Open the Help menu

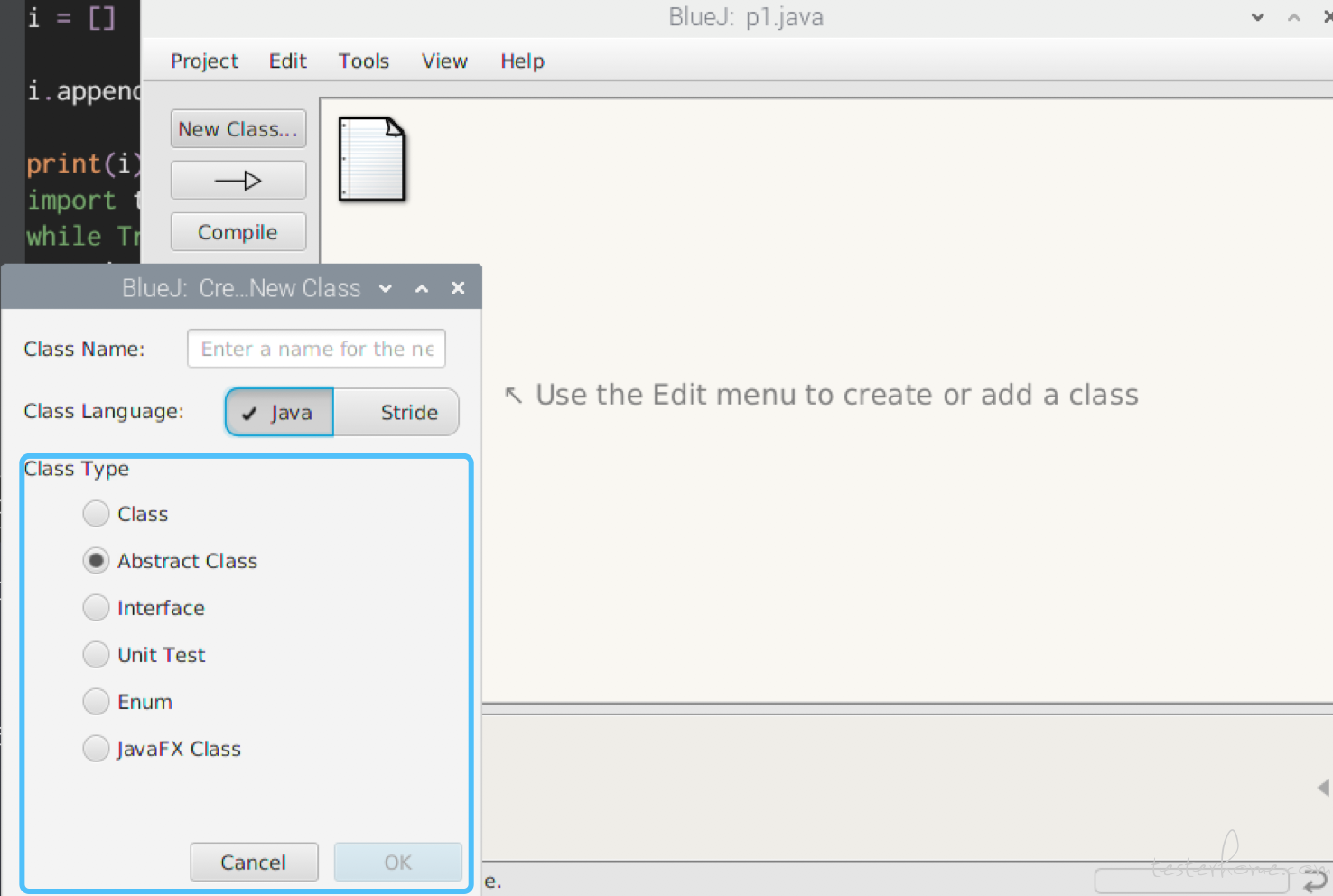pos(523,61)
